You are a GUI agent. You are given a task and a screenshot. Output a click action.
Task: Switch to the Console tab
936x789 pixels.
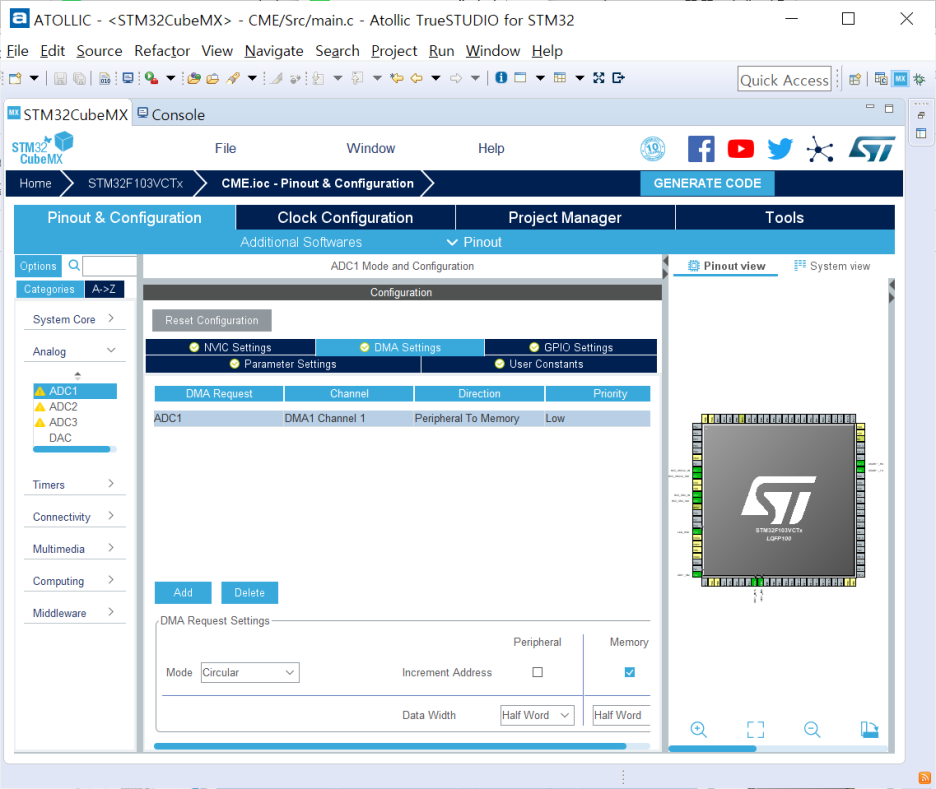pos(171,115)
